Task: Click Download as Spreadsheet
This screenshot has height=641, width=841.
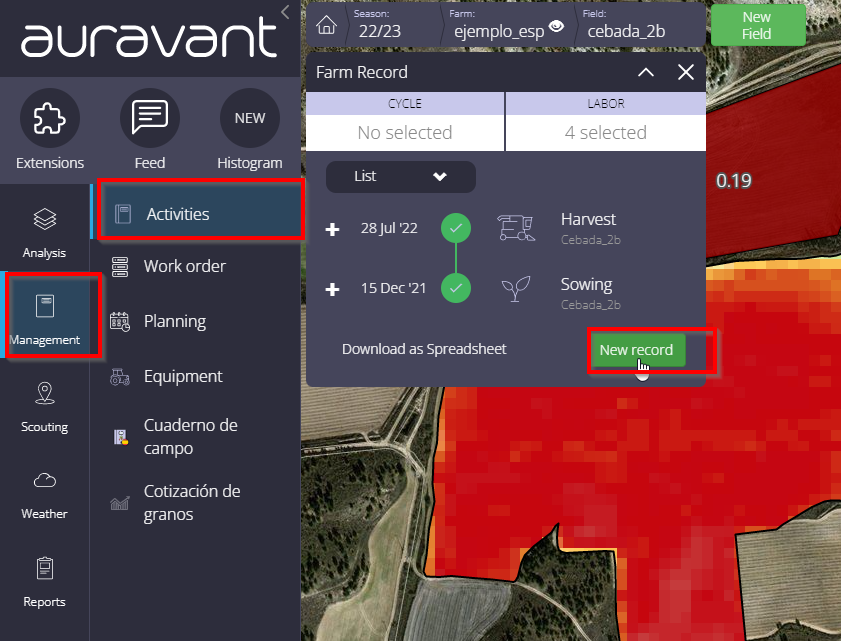Action: (424, 349)
